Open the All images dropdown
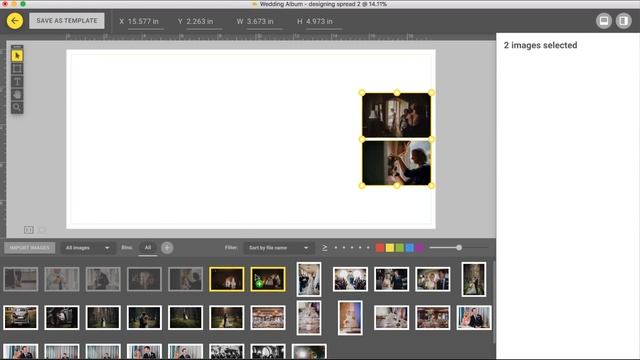Screen dimensions: 640x360 (x=87, y=248)
